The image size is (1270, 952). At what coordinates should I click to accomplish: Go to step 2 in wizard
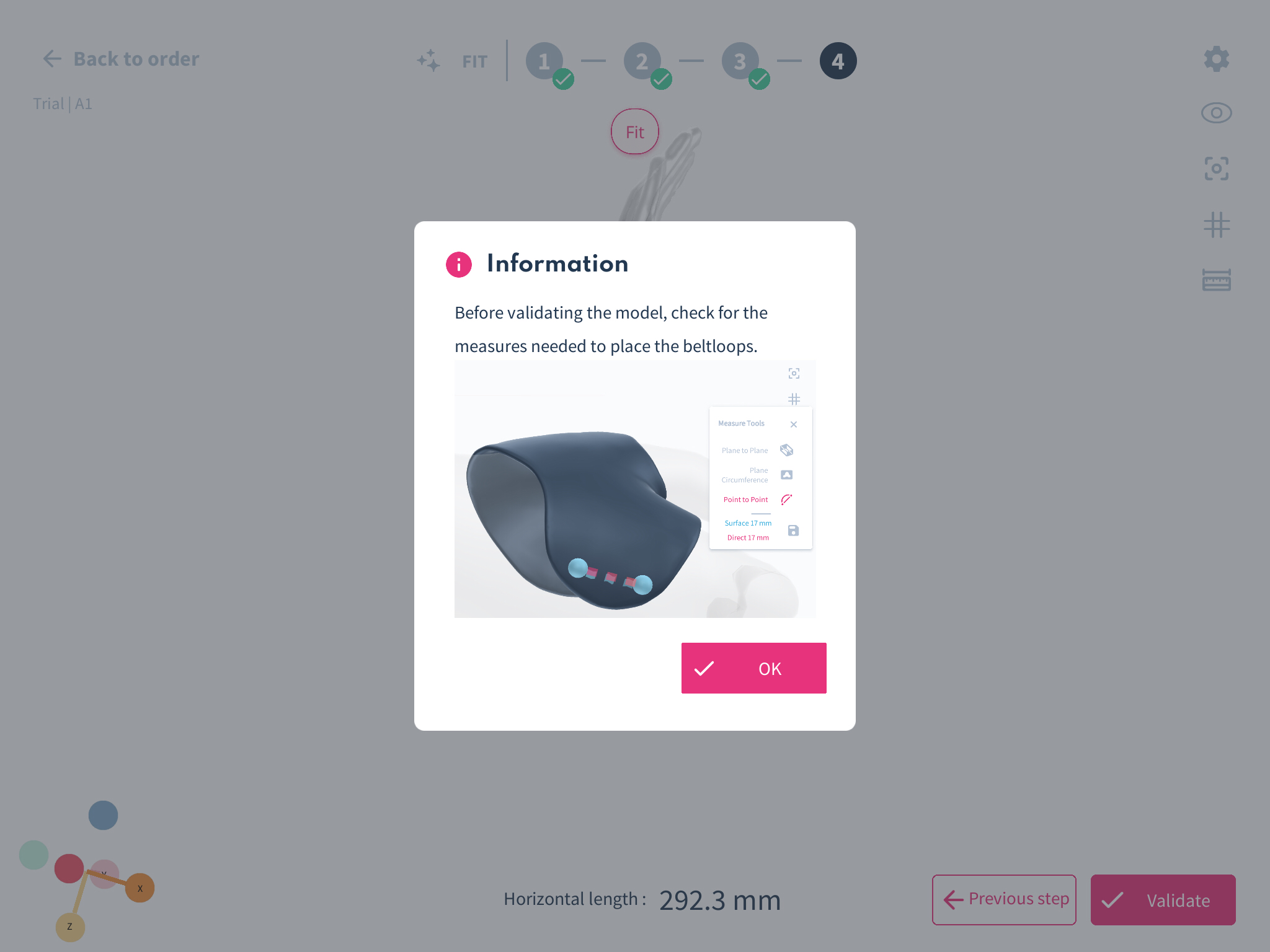(642, 61)
